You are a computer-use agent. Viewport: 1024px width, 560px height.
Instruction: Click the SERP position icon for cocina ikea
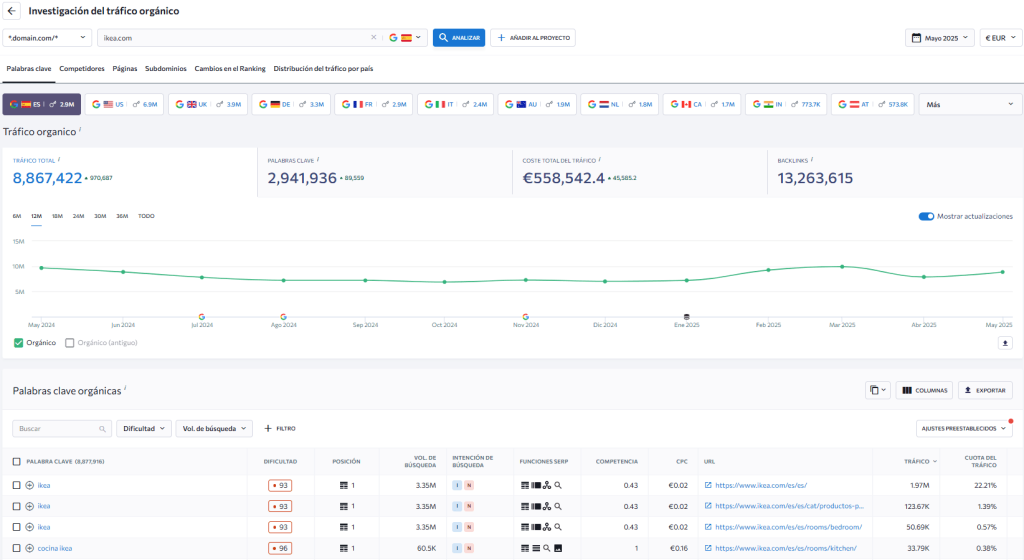[x=344, y=548]
